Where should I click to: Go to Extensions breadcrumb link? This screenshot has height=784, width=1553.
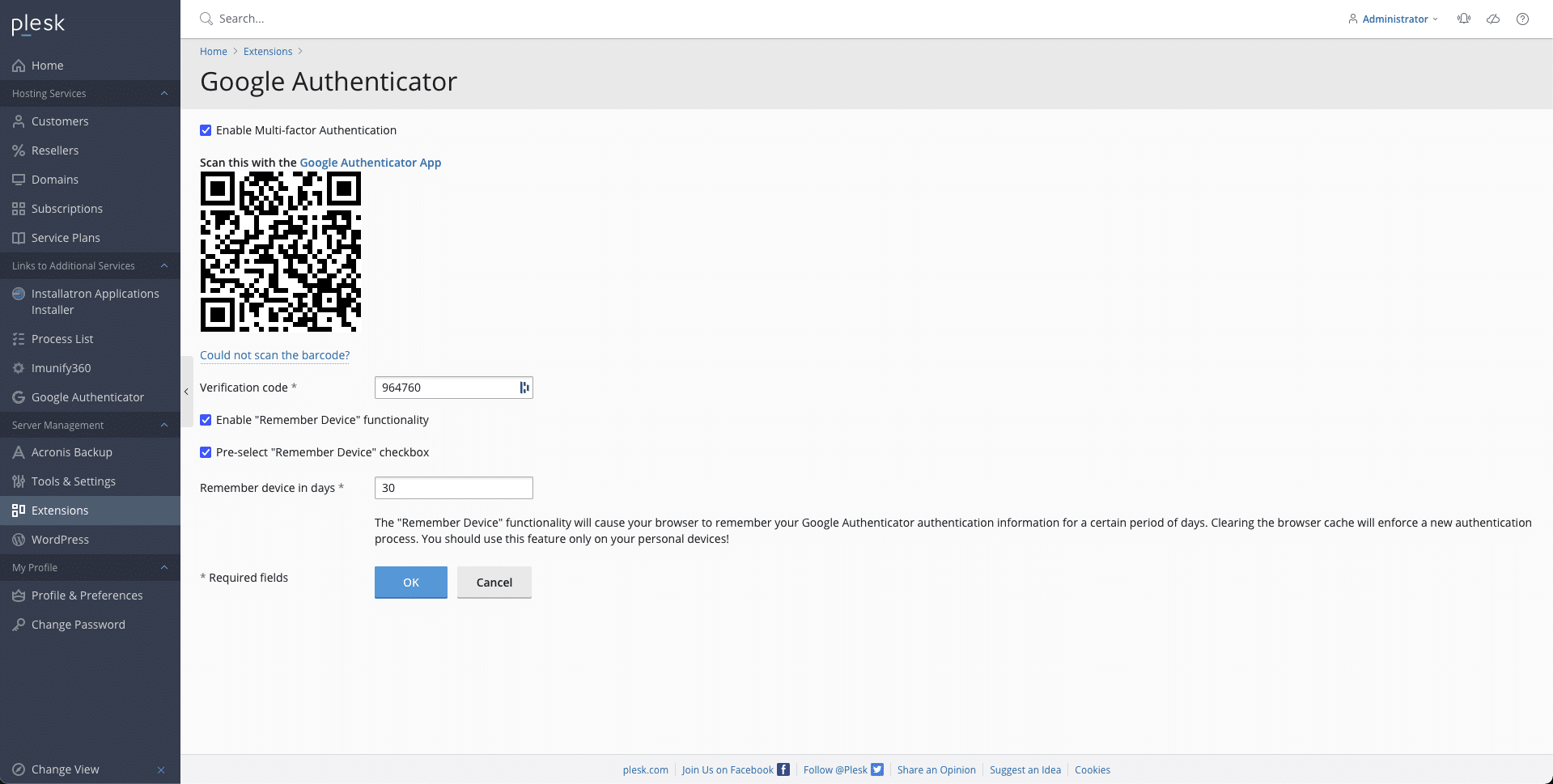click(x=268, y=52)
